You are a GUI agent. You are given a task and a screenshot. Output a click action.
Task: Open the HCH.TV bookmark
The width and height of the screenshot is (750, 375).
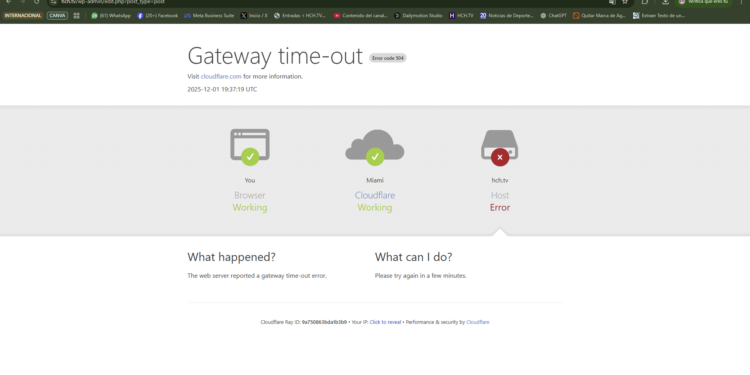[462, 16]
